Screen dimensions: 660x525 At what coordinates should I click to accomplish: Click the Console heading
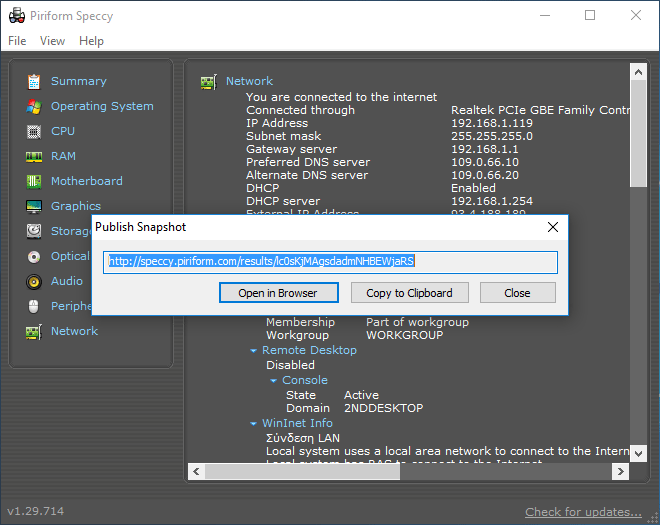click(305, 380)
